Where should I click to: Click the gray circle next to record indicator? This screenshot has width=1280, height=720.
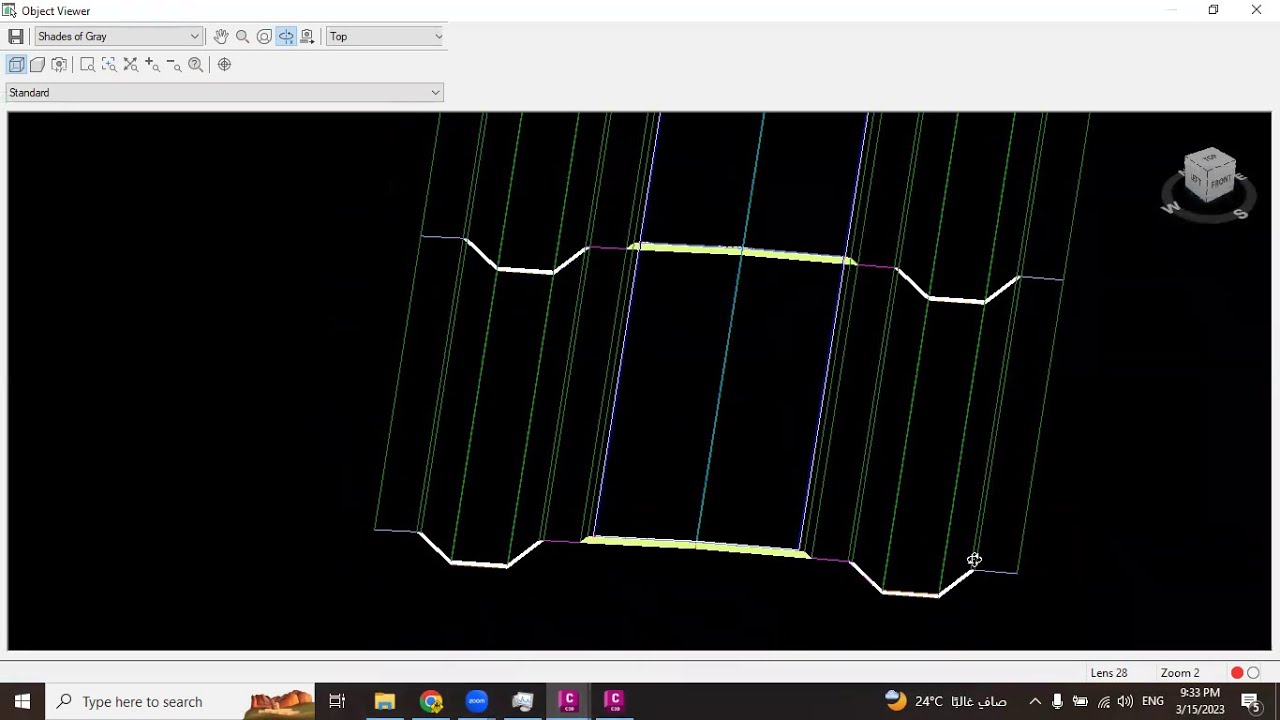tap(1253, 673)
